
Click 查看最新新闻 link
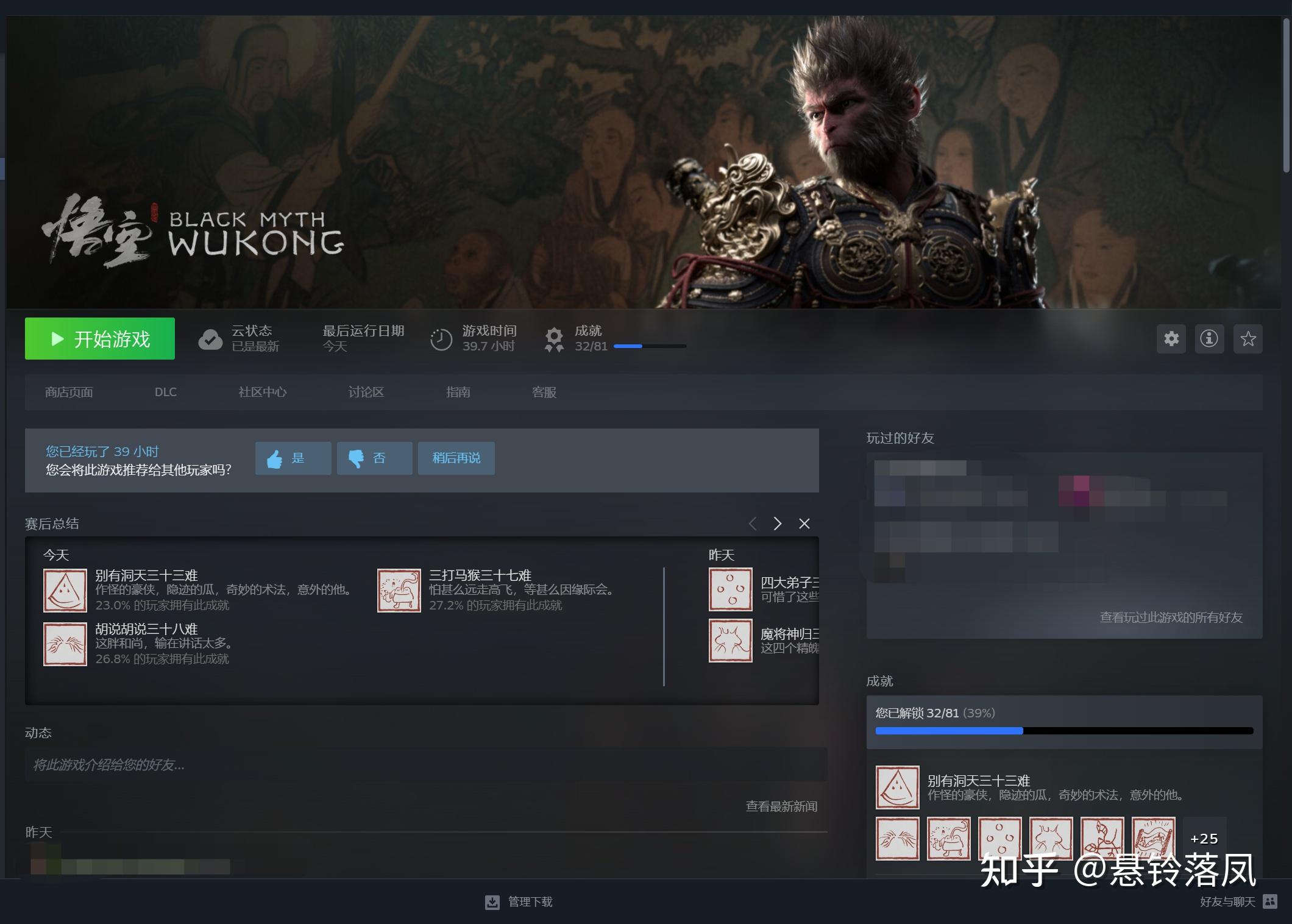[x=781, y=806]
